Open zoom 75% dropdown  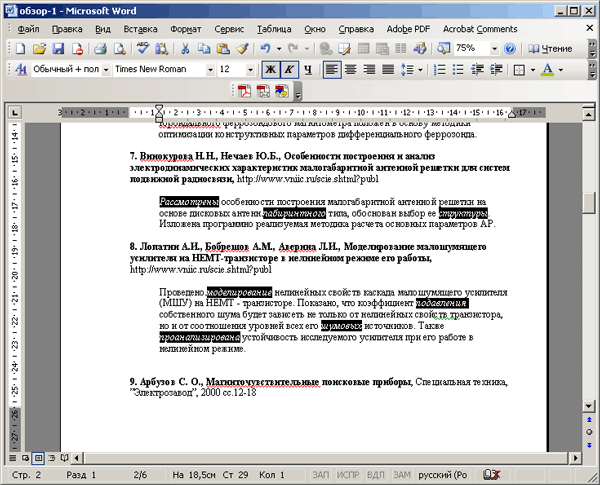click(494, 49)
